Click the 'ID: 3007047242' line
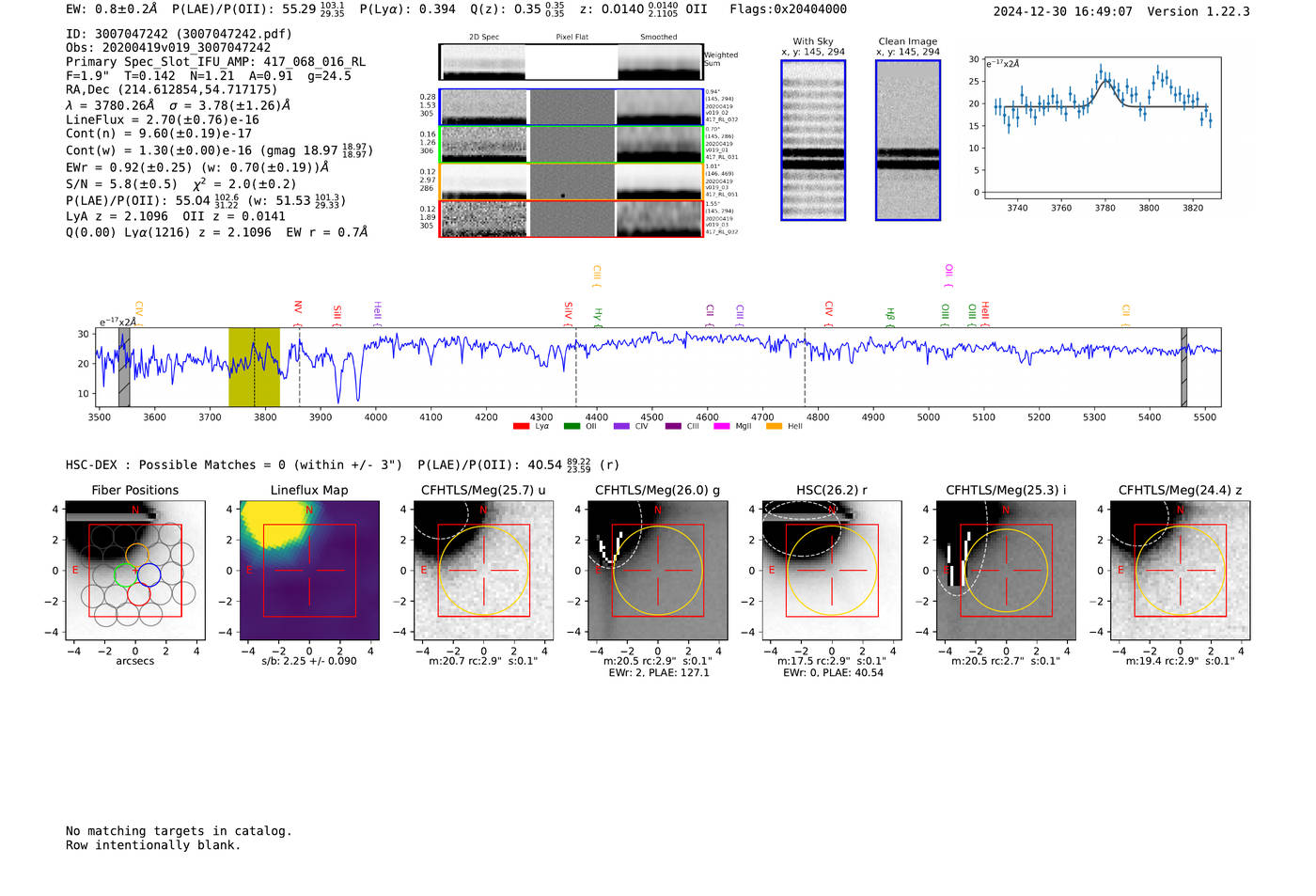Image resolution: width=1316 pixels, height=896 pixels. coord(179,34)
